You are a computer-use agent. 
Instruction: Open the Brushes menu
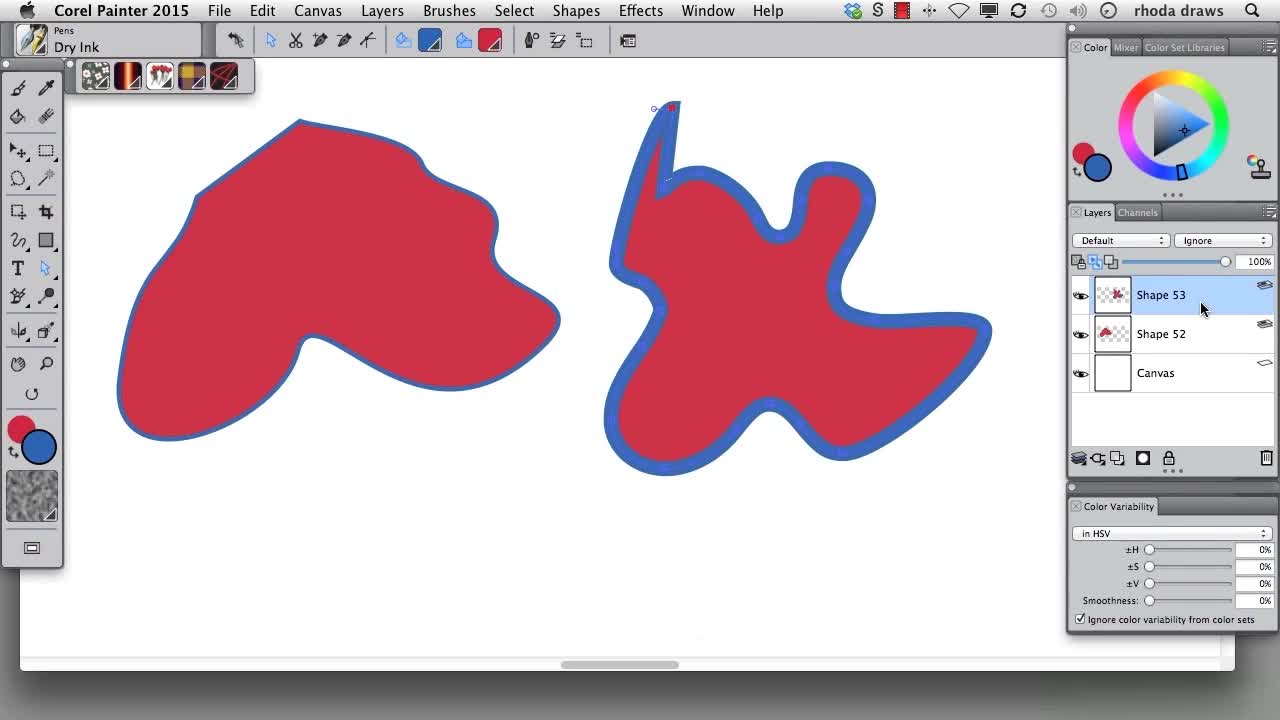coord(449,11)
